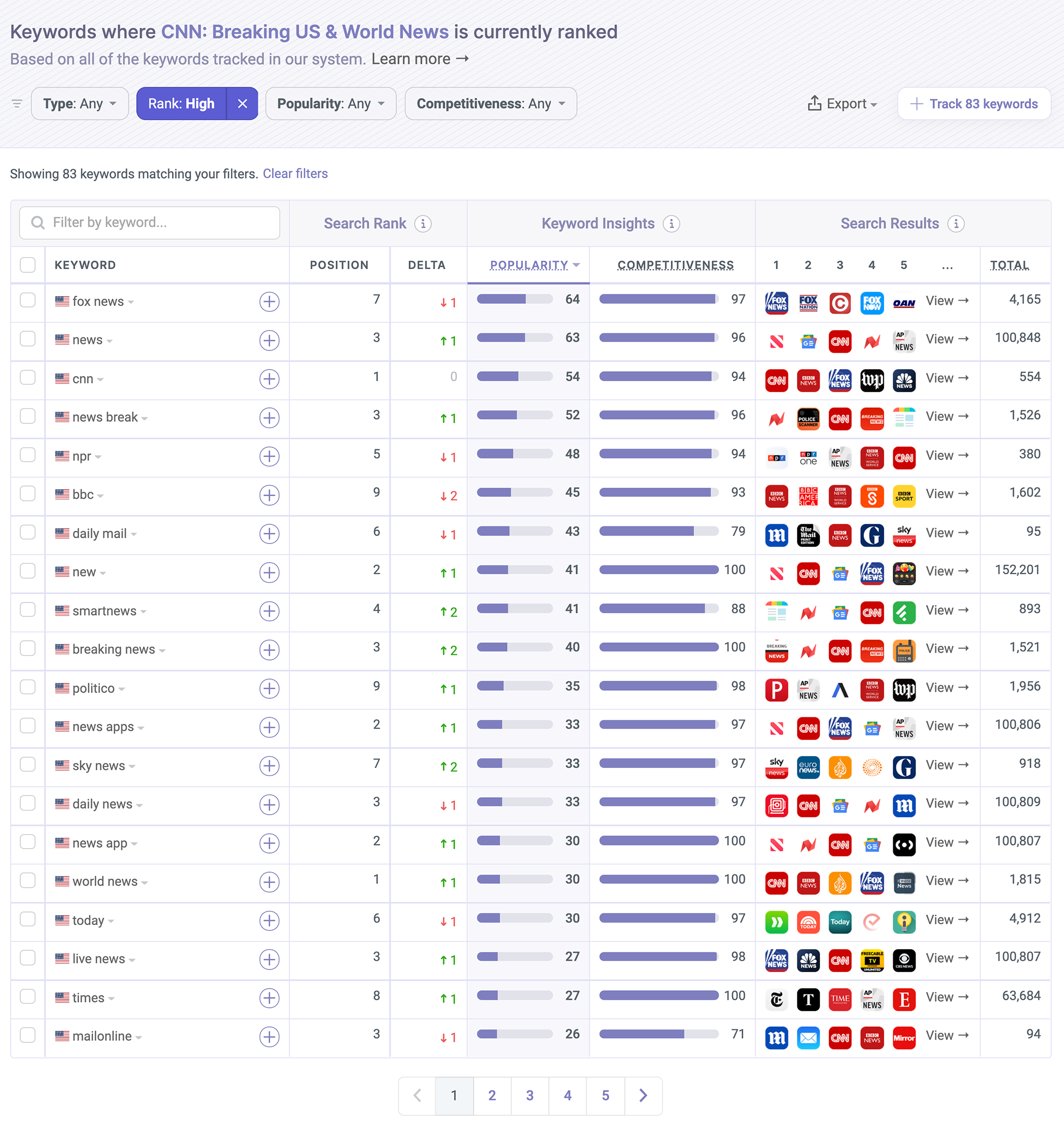The width and height of the screenshot is (1064, 1129).
Task: Click the Washington Post icon in cnn row
Action: click(x=872, y=380)
